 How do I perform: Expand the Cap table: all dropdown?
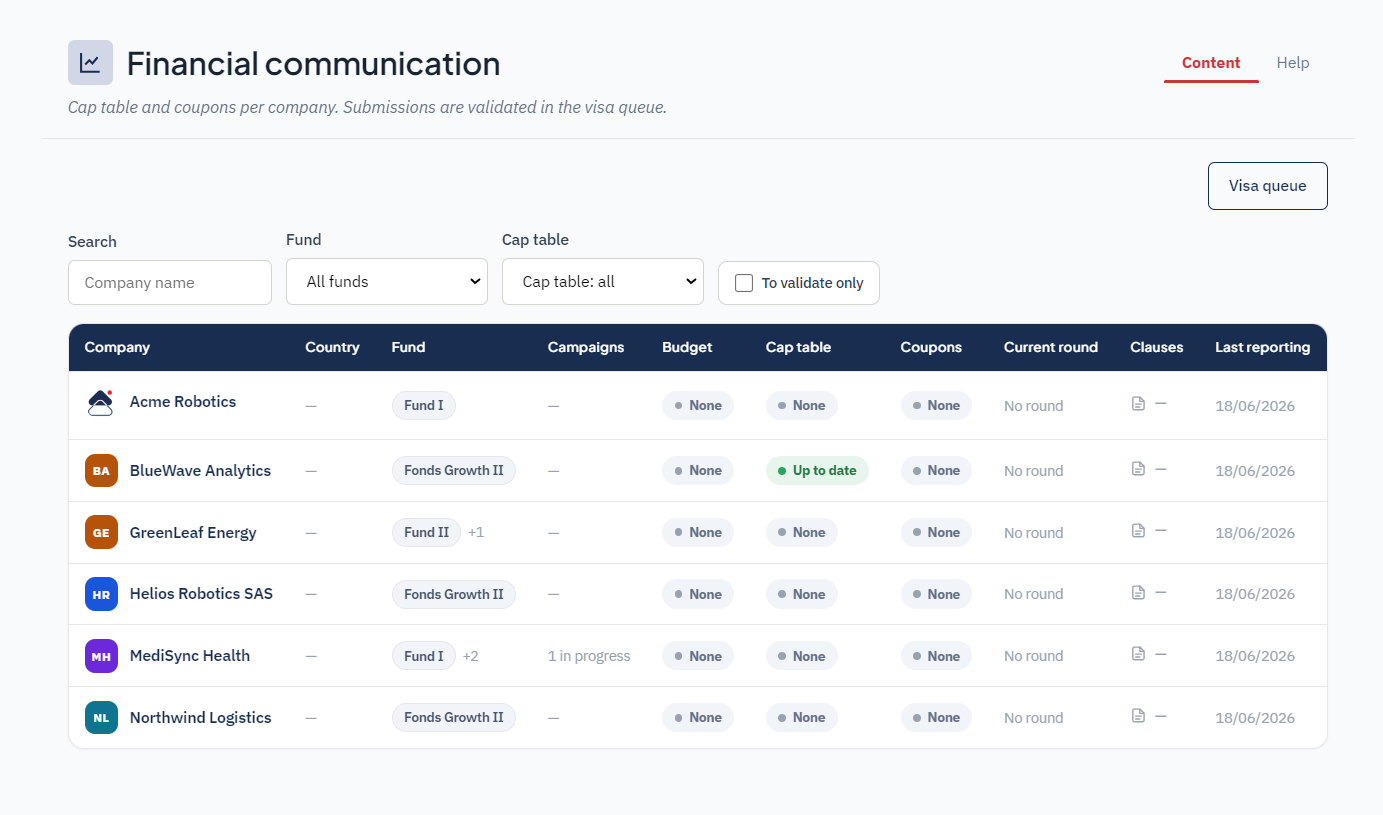click(x=603, y=282)
